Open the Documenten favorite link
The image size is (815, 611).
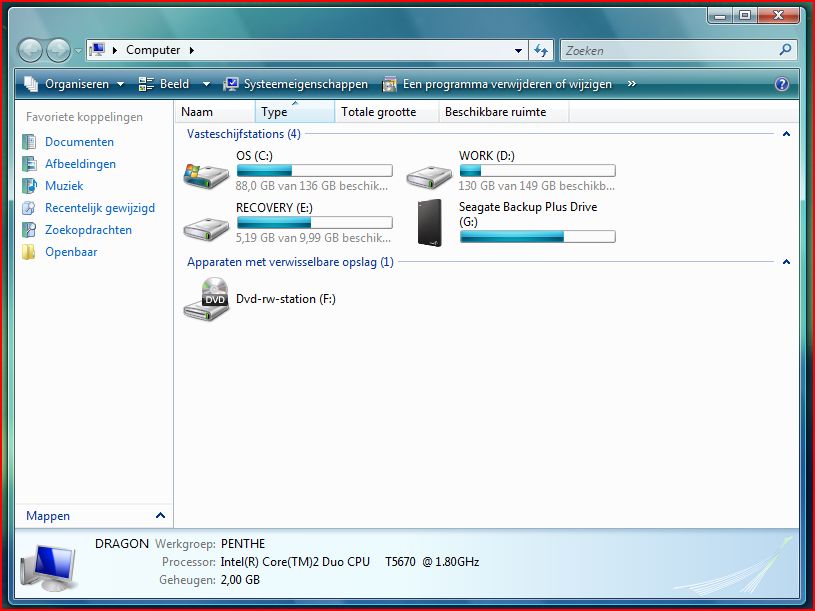pos(79,142)
